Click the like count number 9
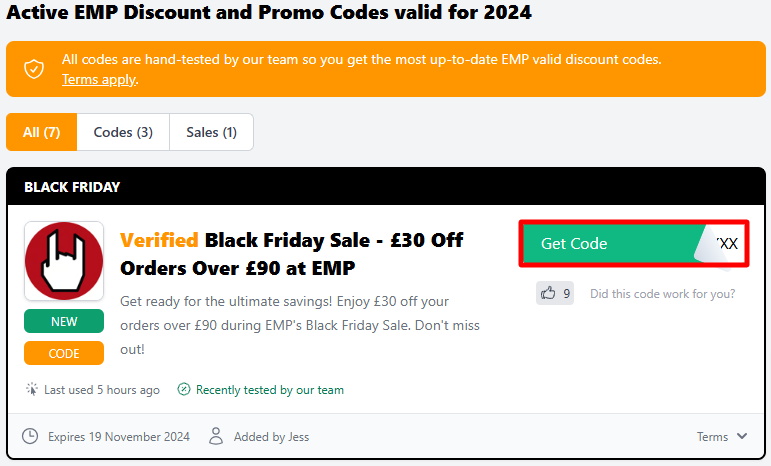This screenshot has height=466, width=771. (566, 293)
